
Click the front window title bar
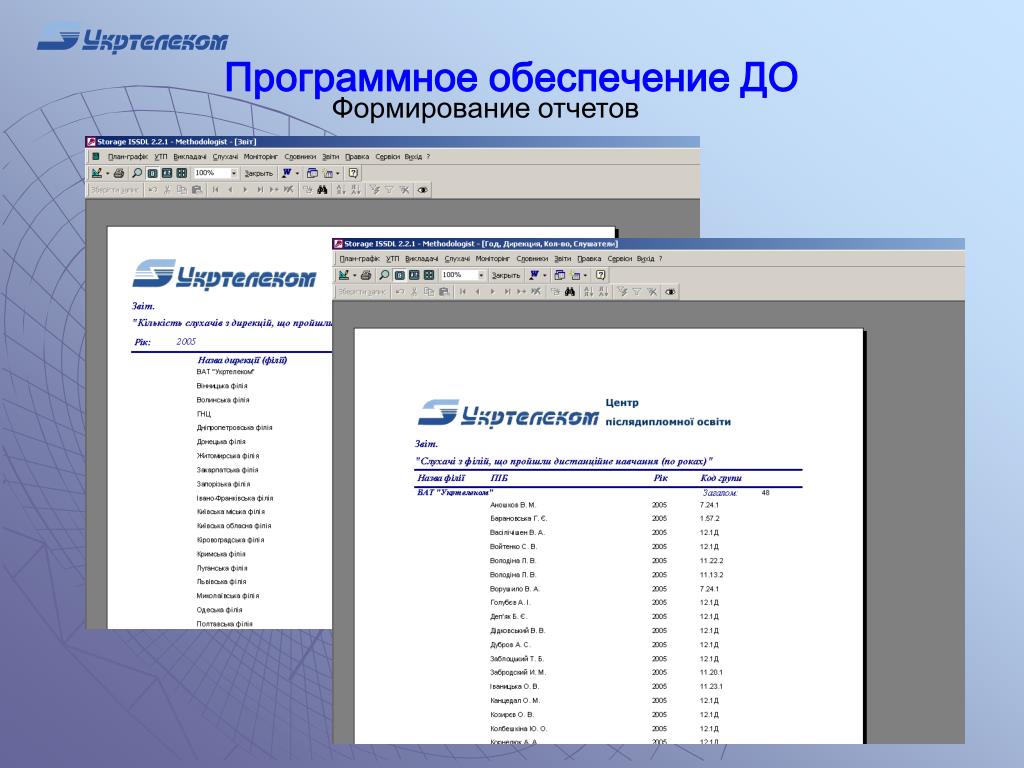pos(648,244)
